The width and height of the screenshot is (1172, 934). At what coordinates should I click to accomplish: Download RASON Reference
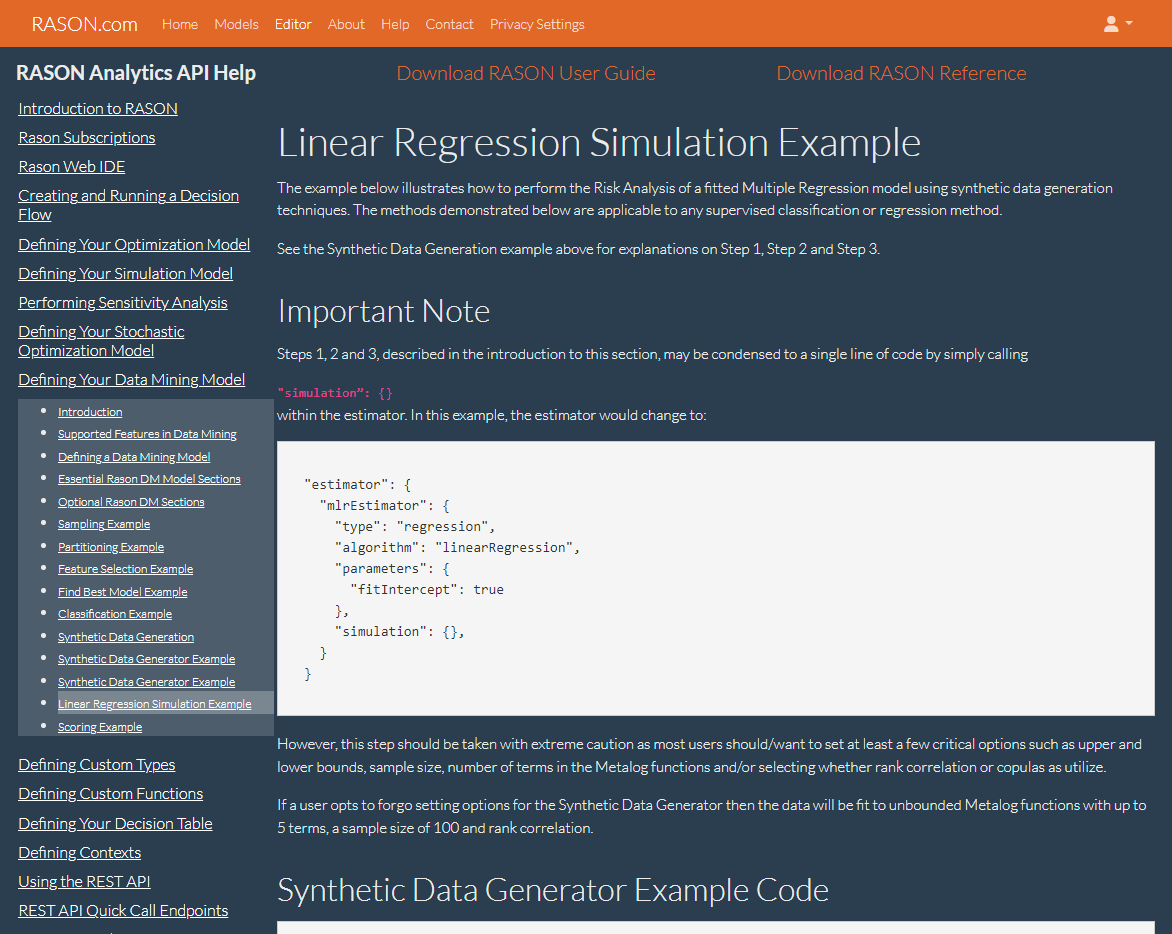[x=901, y=73]
